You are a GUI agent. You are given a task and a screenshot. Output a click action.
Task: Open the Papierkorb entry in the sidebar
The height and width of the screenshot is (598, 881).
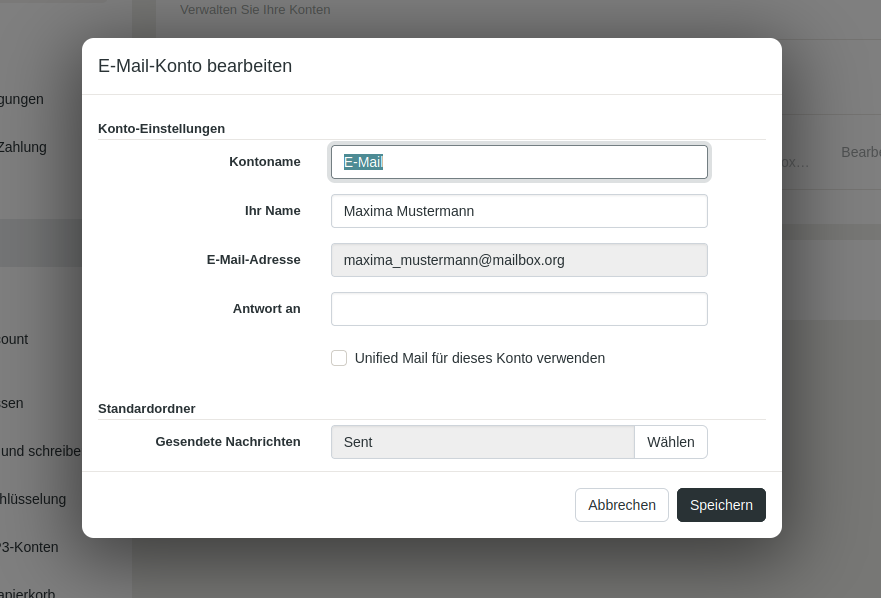[27, 592]
